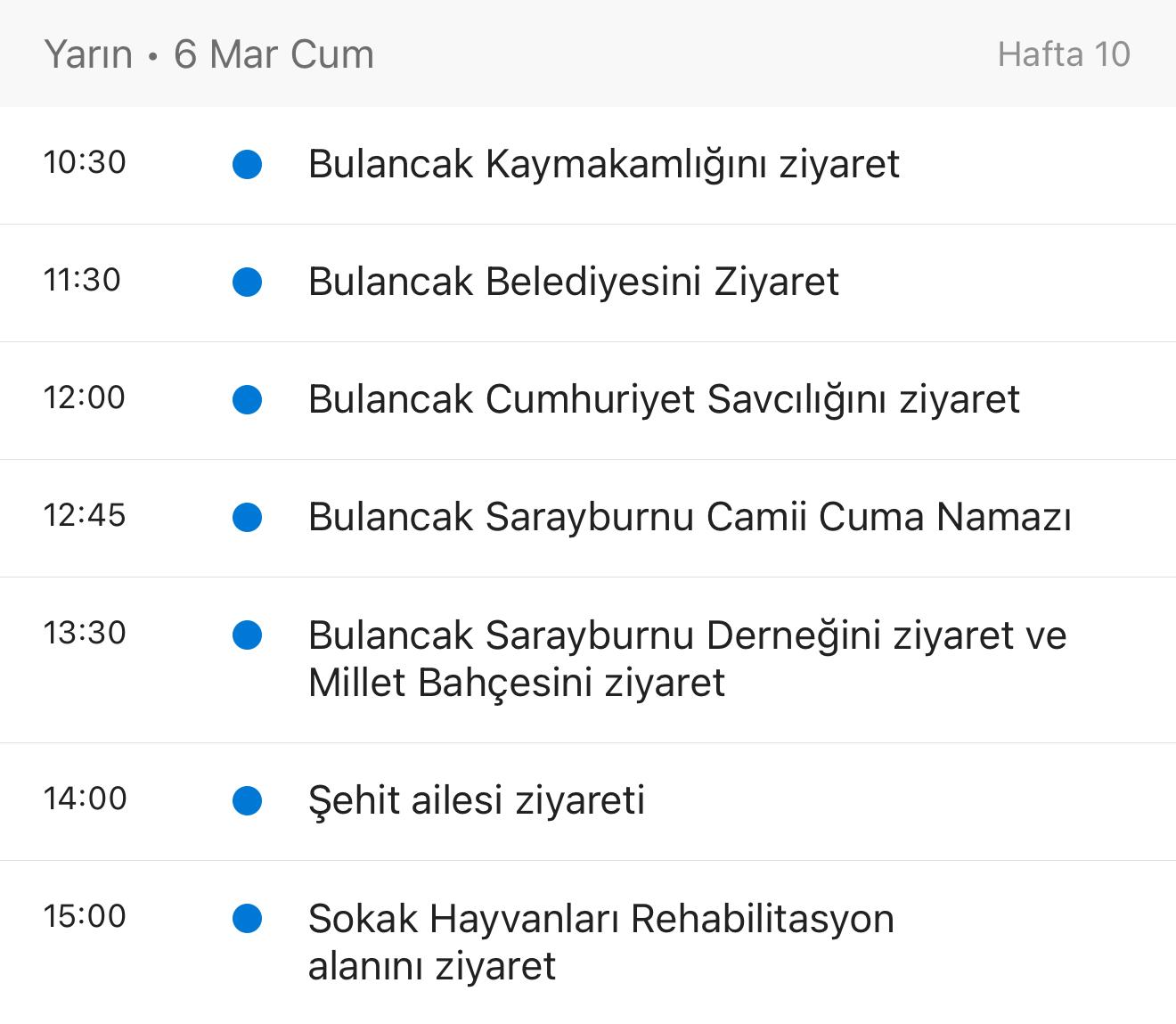Click the blue dot beside the 10:30 event

[247, 164]
